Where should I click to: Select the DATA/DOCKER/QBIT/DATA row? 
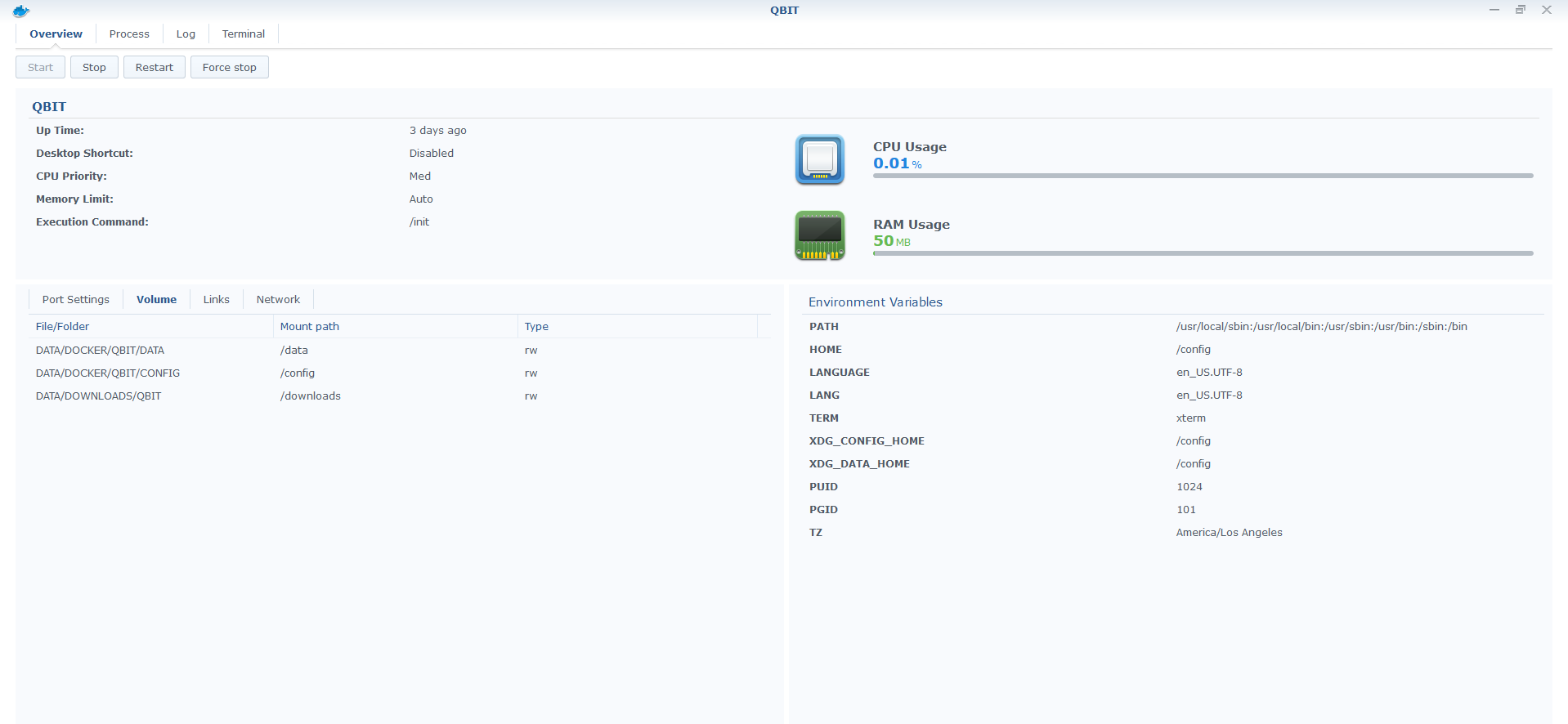coord(400,350)
